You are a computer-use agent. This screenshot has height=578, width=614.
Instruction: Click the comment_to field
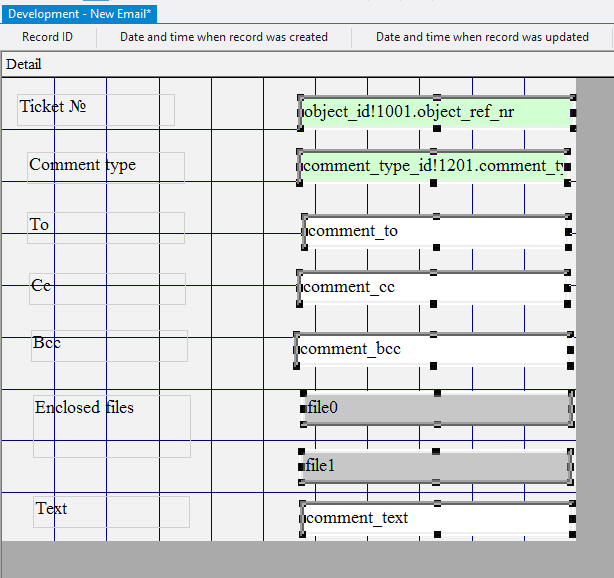[x=435, y=231]
